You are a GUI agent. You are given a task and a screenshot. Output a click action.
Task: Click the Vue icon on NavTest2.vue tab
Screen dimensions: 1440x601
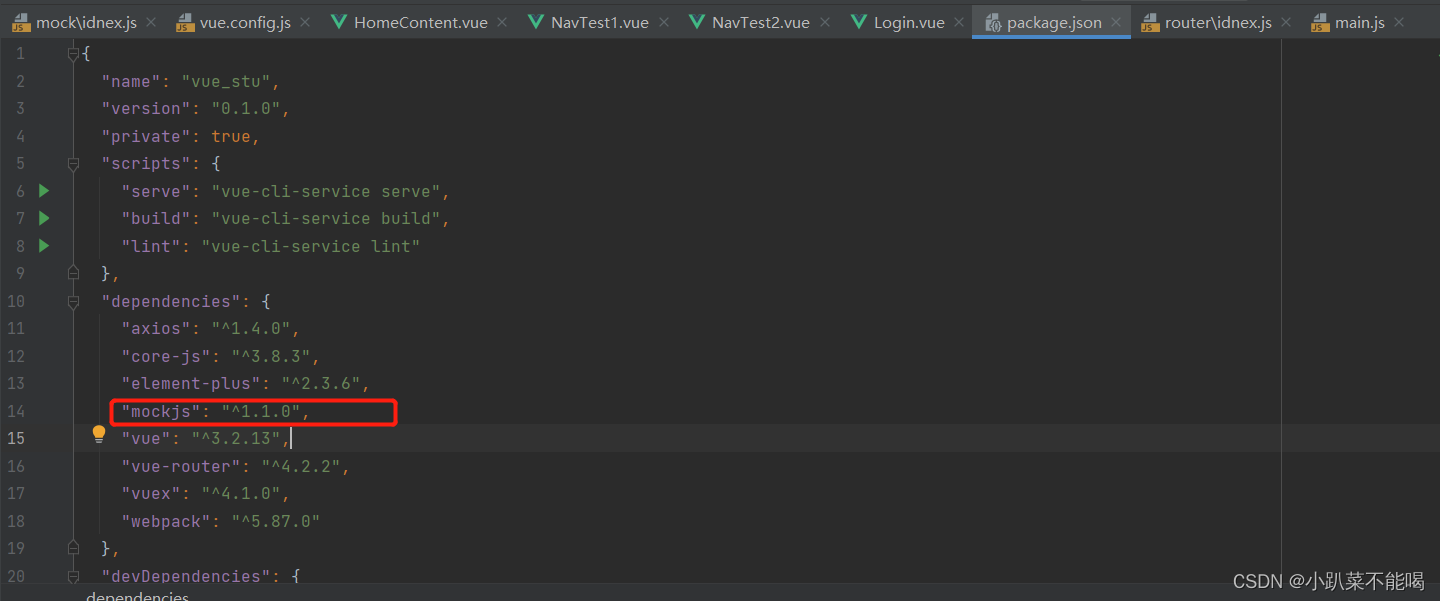[697, 21]
